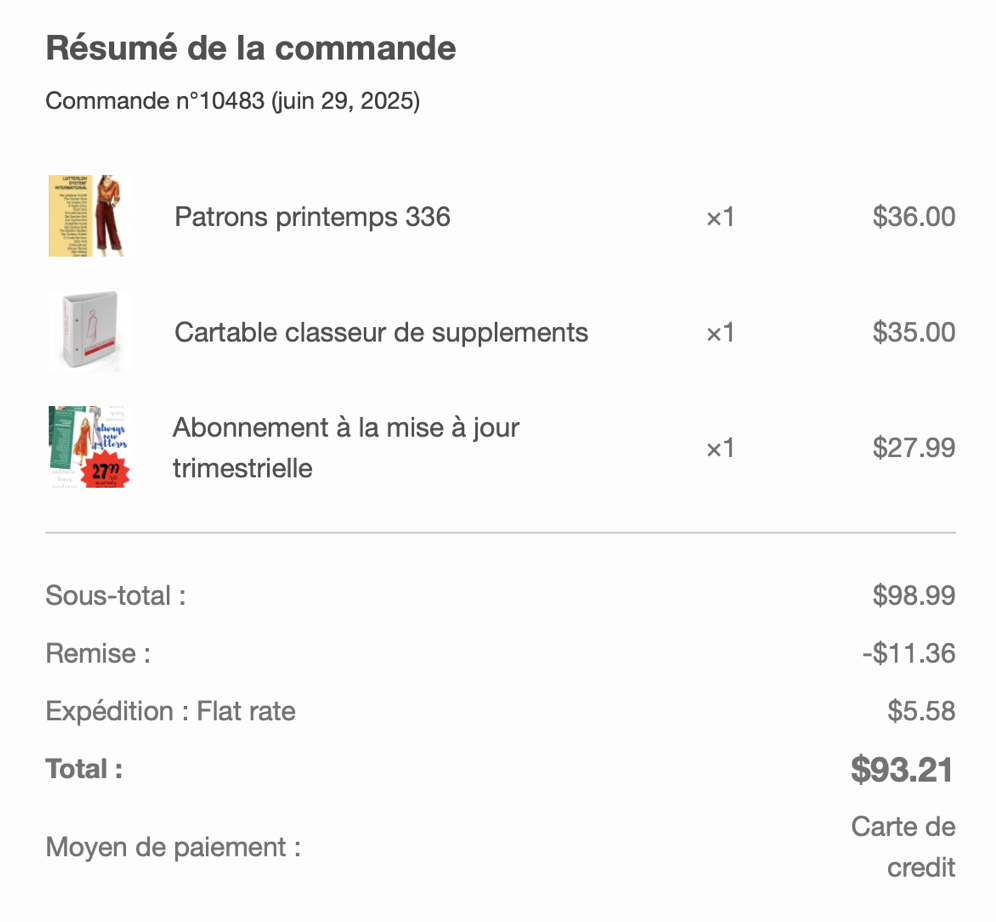Click the Remise discount value -$11.36

coord(909,653)
